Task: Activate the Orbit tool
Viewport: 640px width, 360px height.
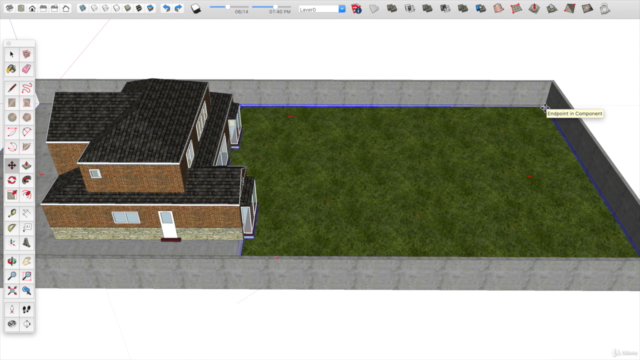Action: point(12,262)
